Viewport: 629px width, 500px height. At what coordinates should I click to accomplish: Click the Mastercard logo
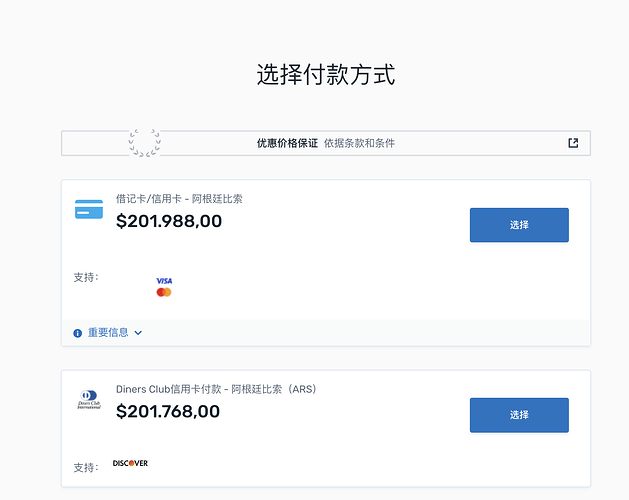pyautogui.click(x=164, y=292)
